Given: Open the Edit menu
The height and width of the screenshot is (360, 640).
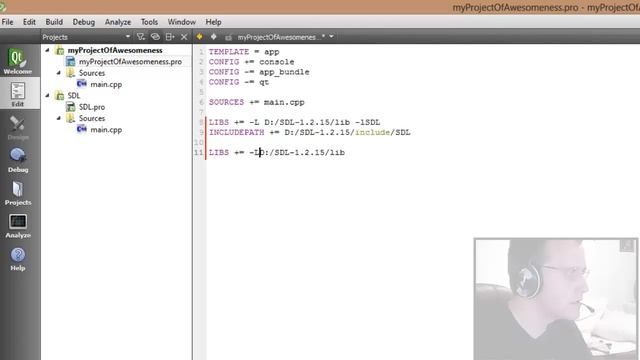Looking at the screenshot, I should point(29,22).
